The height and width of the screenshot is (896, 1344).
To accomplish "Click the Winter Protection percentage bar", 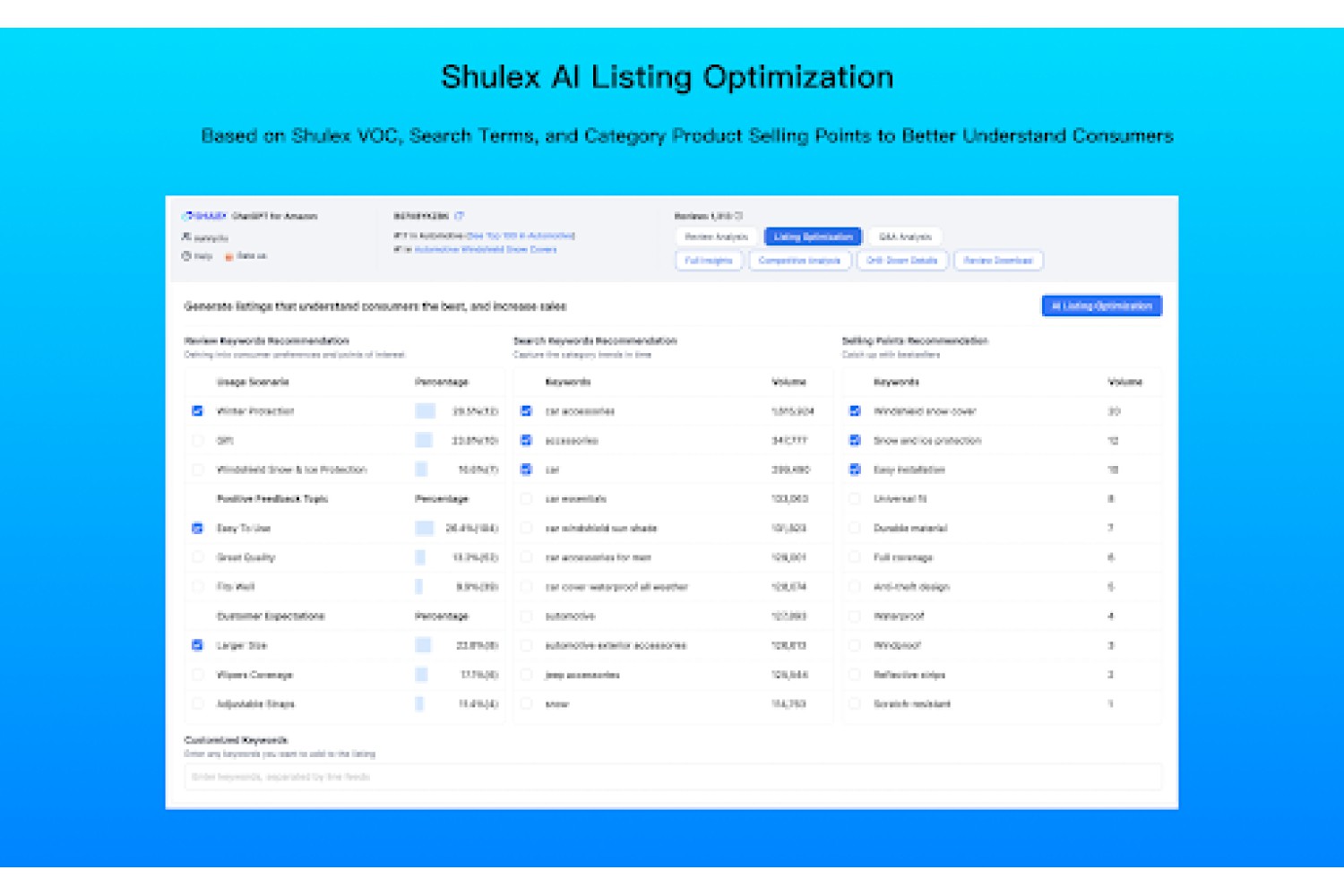I will click(426, 411).
